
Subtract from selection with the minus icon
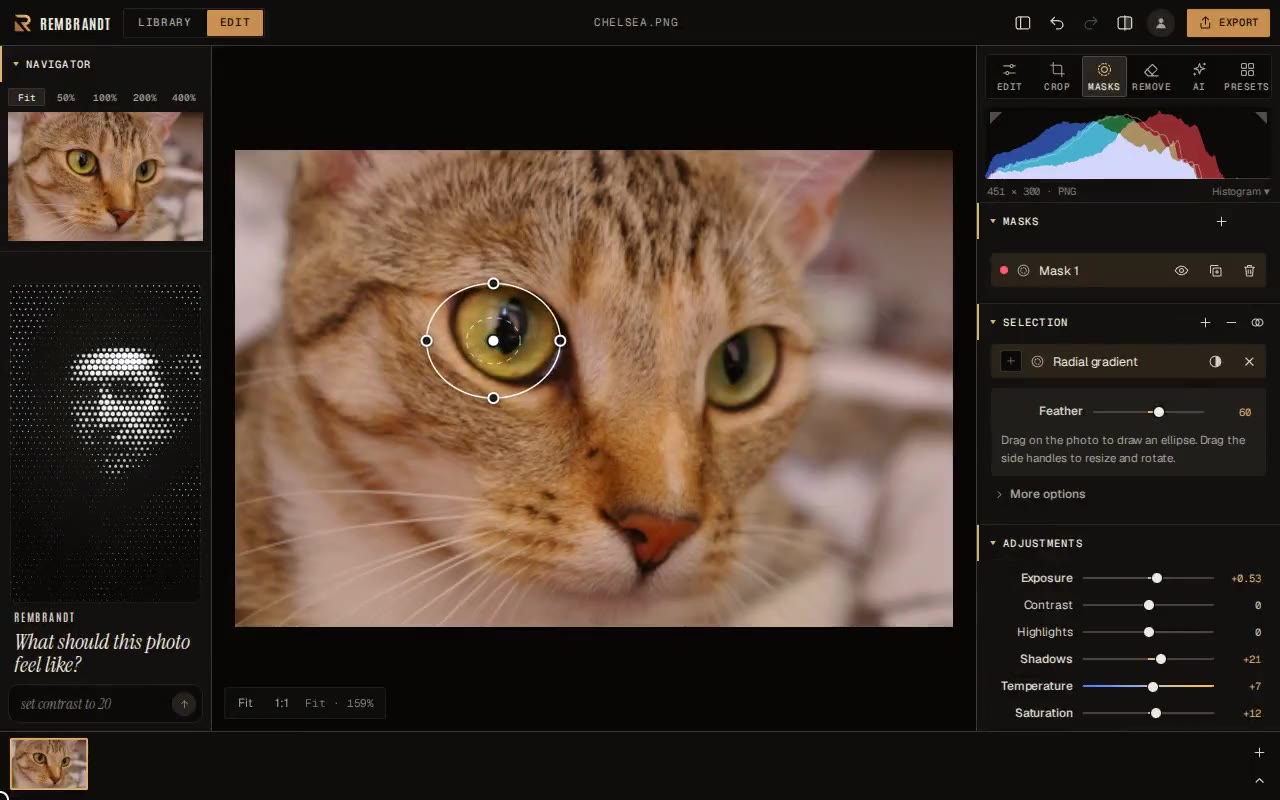(1231, 322)
